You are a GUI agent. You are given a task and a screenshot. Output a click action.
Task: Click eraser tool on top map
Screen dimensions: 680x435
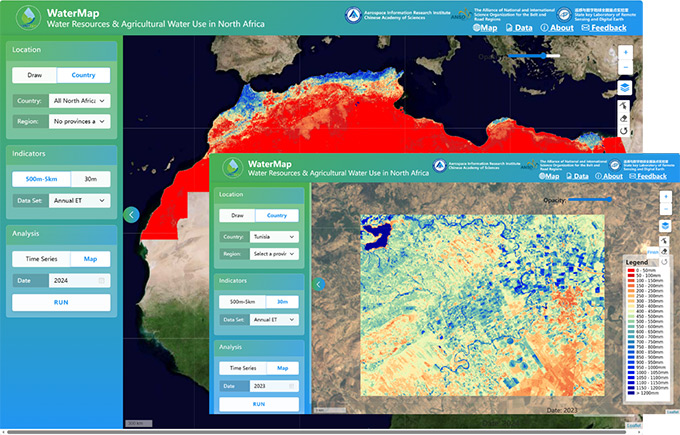[x=625, y=117]
